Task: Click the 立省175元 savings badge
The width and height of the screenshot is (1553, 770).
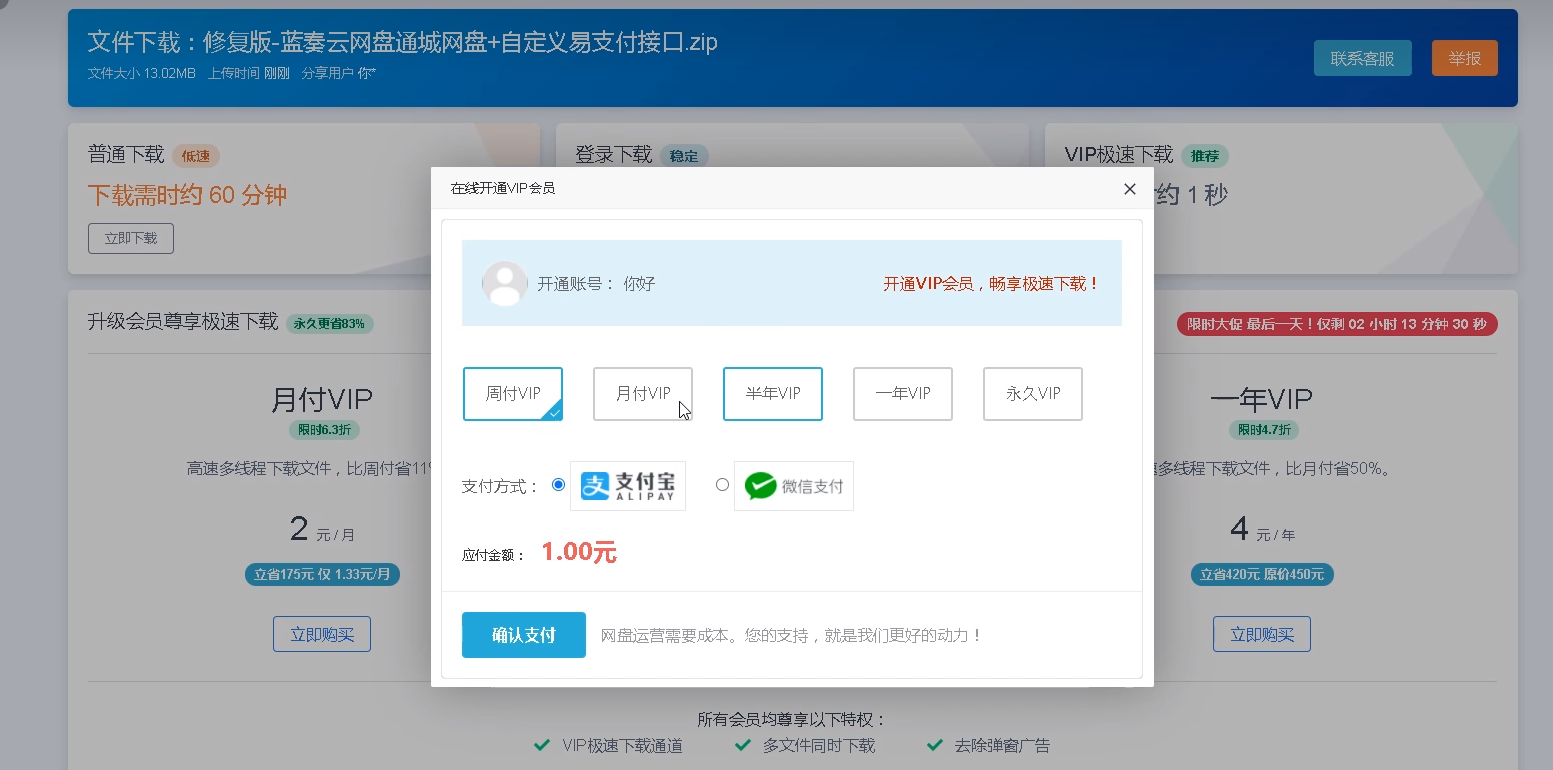Action: (x=322, y=574)
